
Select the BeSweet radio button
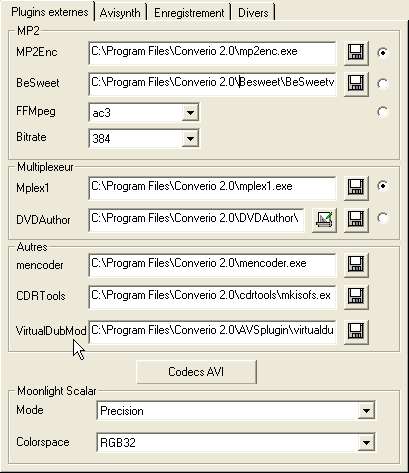[383, 84]
